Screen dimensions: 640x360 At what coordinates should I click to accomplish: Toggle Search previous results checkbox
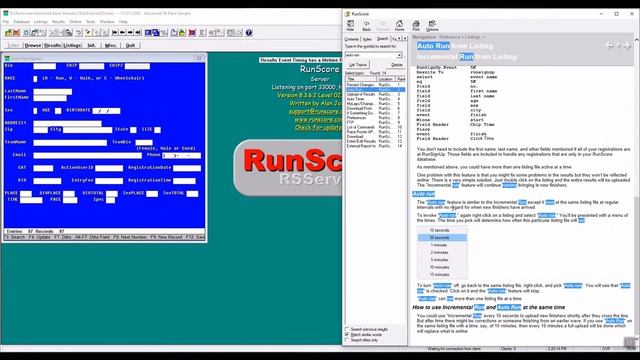point(347,329)
